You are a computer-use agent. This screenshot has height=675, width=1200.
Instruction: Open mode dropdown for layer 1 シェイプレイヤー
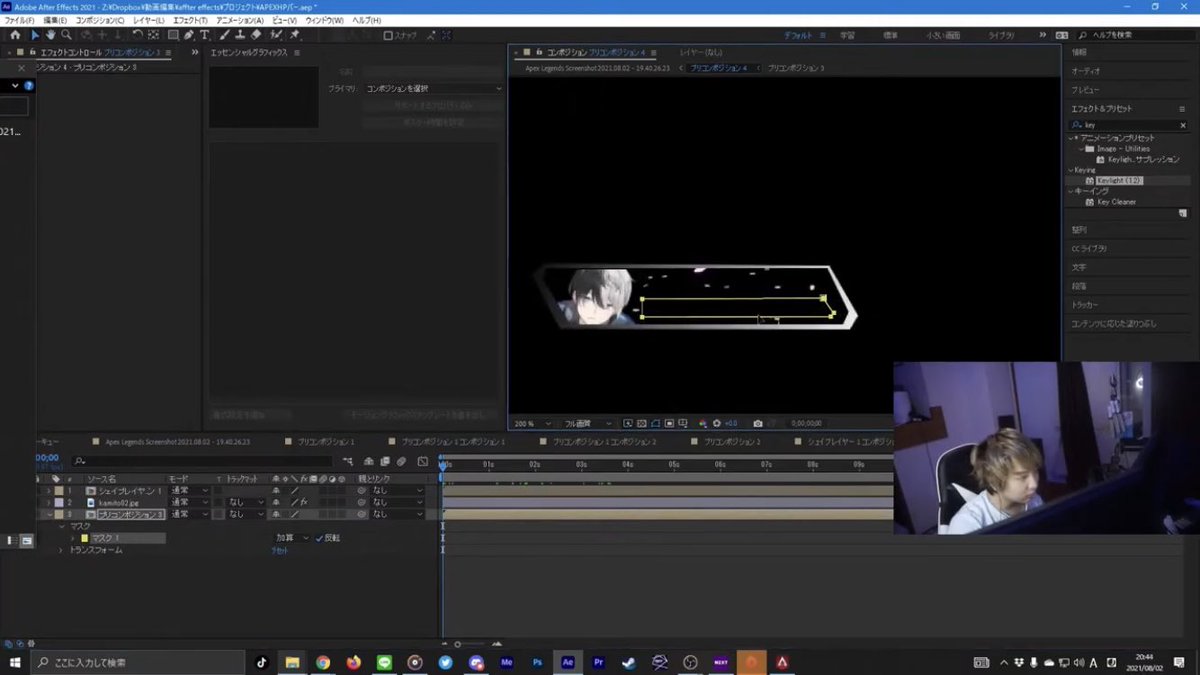pyautogui.click(x=189, y=490)
